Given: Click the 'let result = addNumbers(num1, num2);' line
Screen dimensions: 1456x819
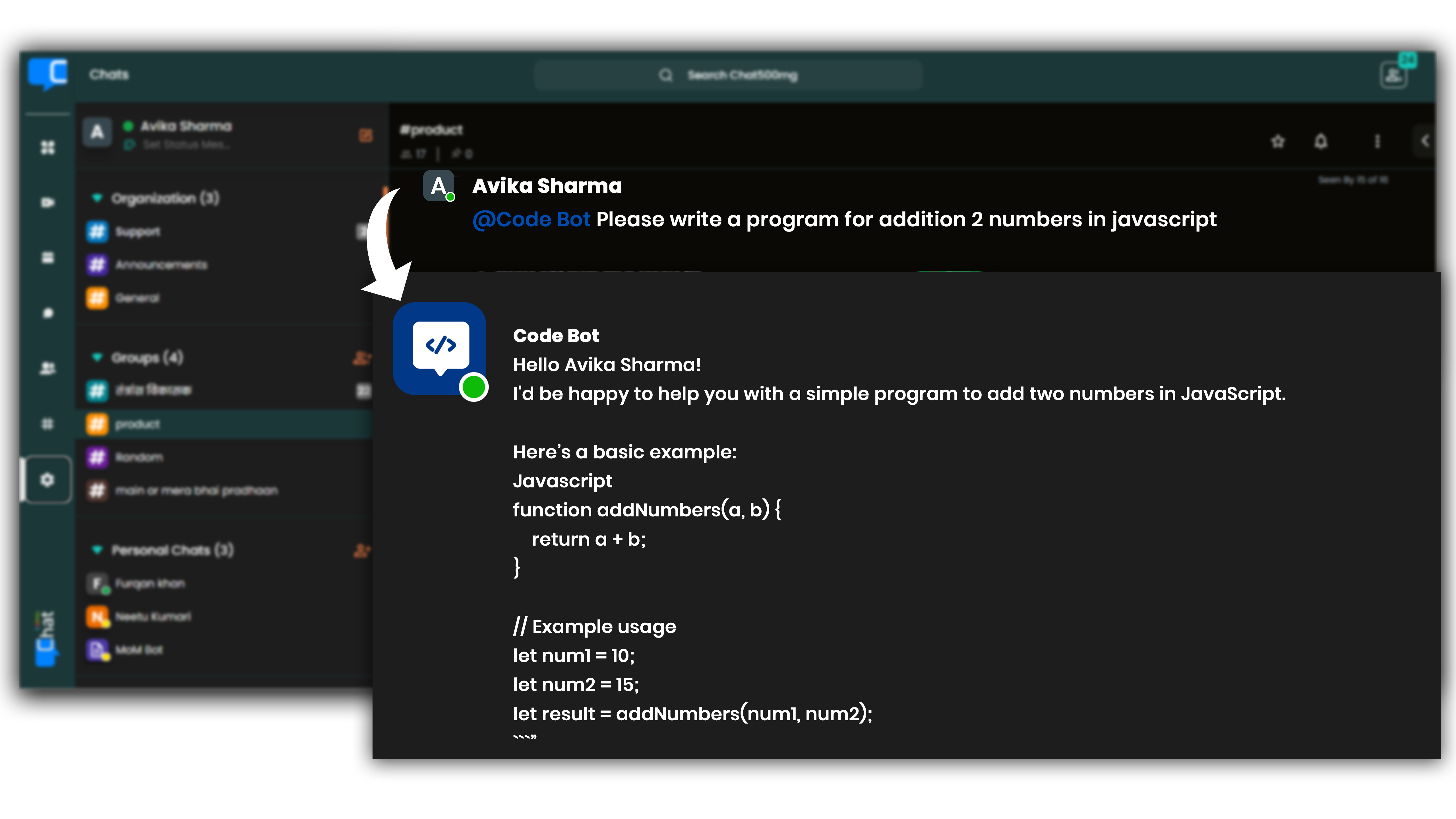Looking at the screenshot, I should point(692,714).
